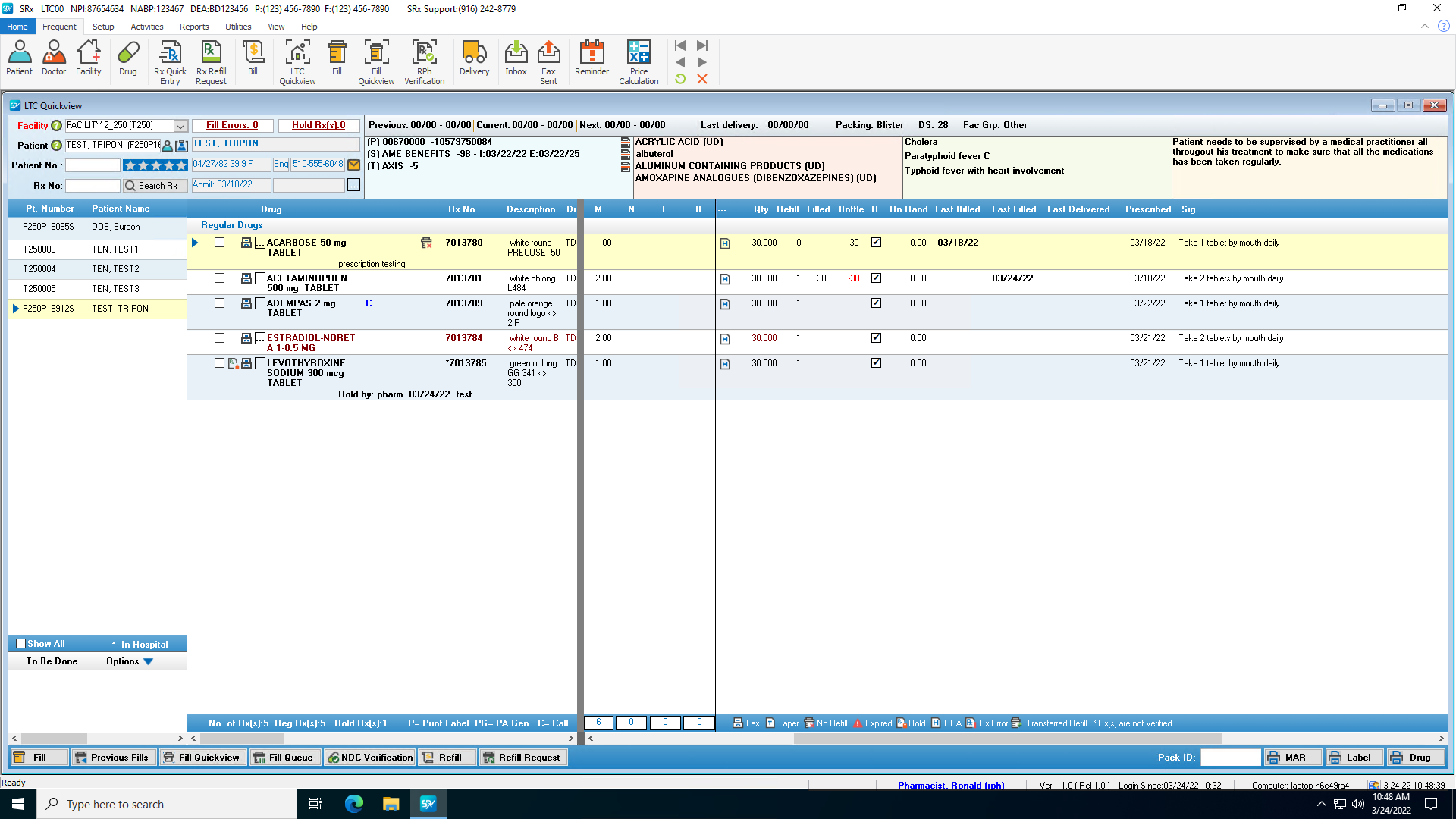Check the ACARBOSE 50 mg row checkbox
The height and width of the screenshot is (819, 1456).
coord(219,243)
